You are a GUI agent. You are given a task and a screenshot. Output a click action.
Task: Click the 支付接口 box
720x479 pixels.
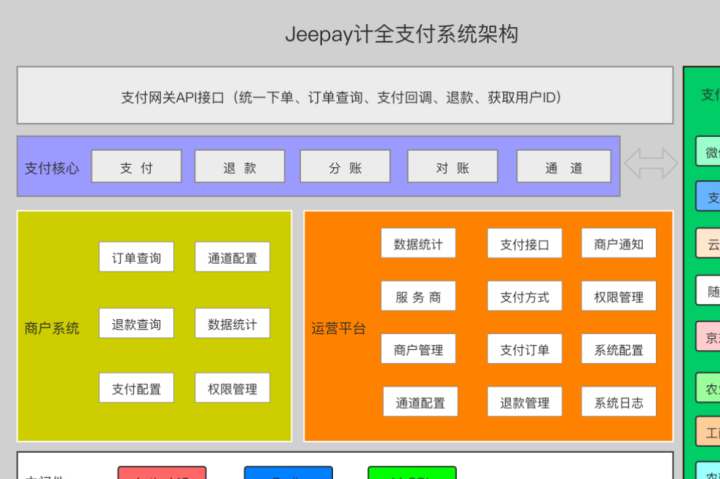pos(525,243)
